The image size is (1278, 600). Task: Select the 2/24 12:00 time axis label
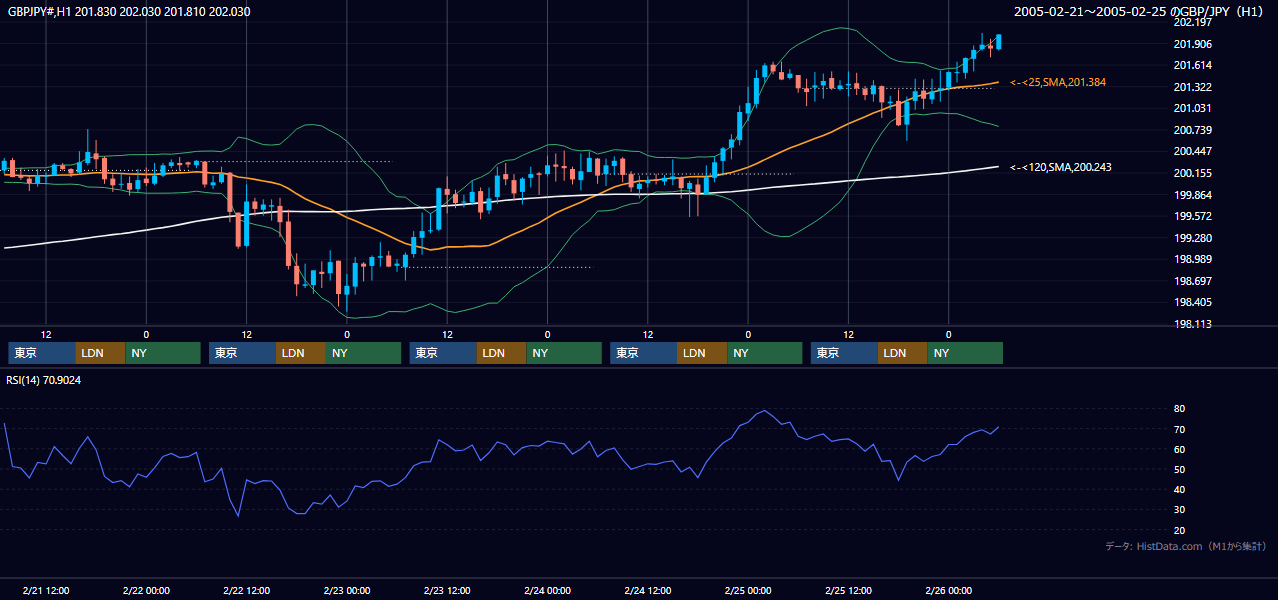(x=648, y=591)
